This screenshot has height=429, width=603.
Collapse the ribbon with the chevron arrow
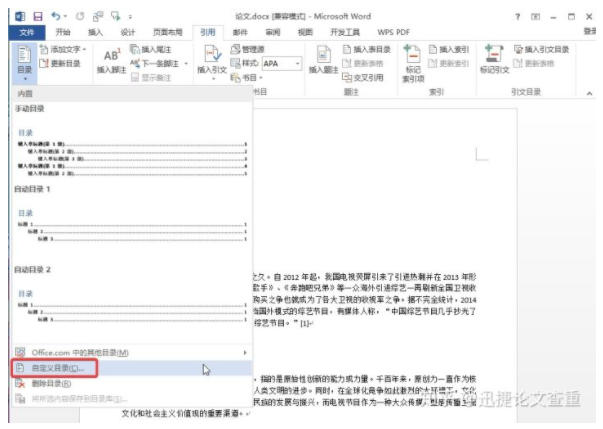click(x=589, y=93)
